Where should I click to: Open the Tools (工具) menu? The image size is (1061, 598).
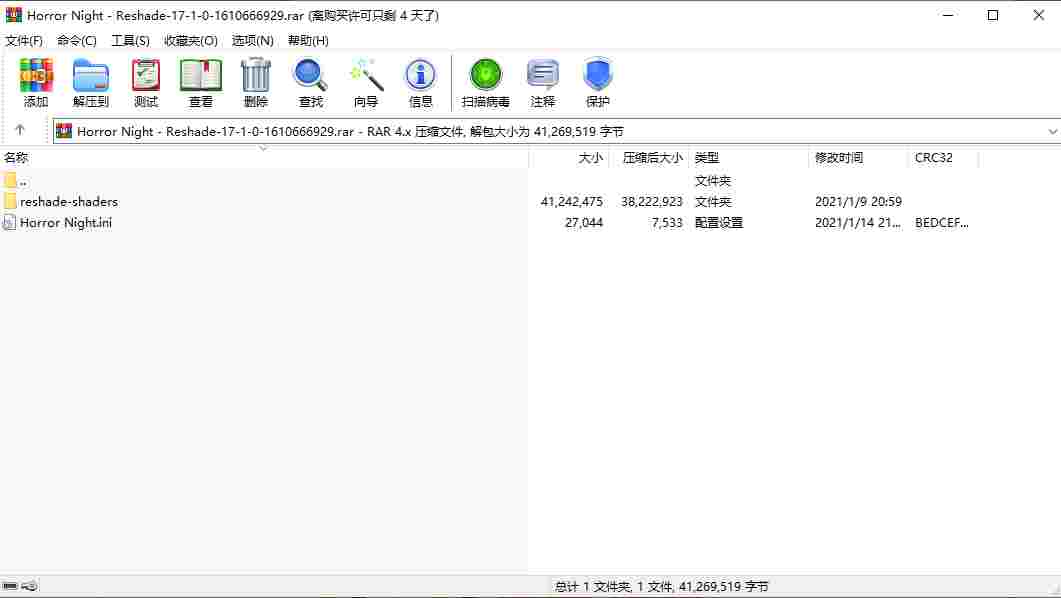point(130,41)
